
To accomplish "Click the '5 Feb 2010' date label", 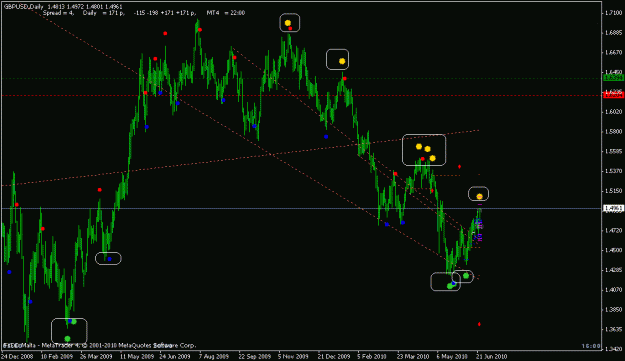I will [x=371, y=356].
